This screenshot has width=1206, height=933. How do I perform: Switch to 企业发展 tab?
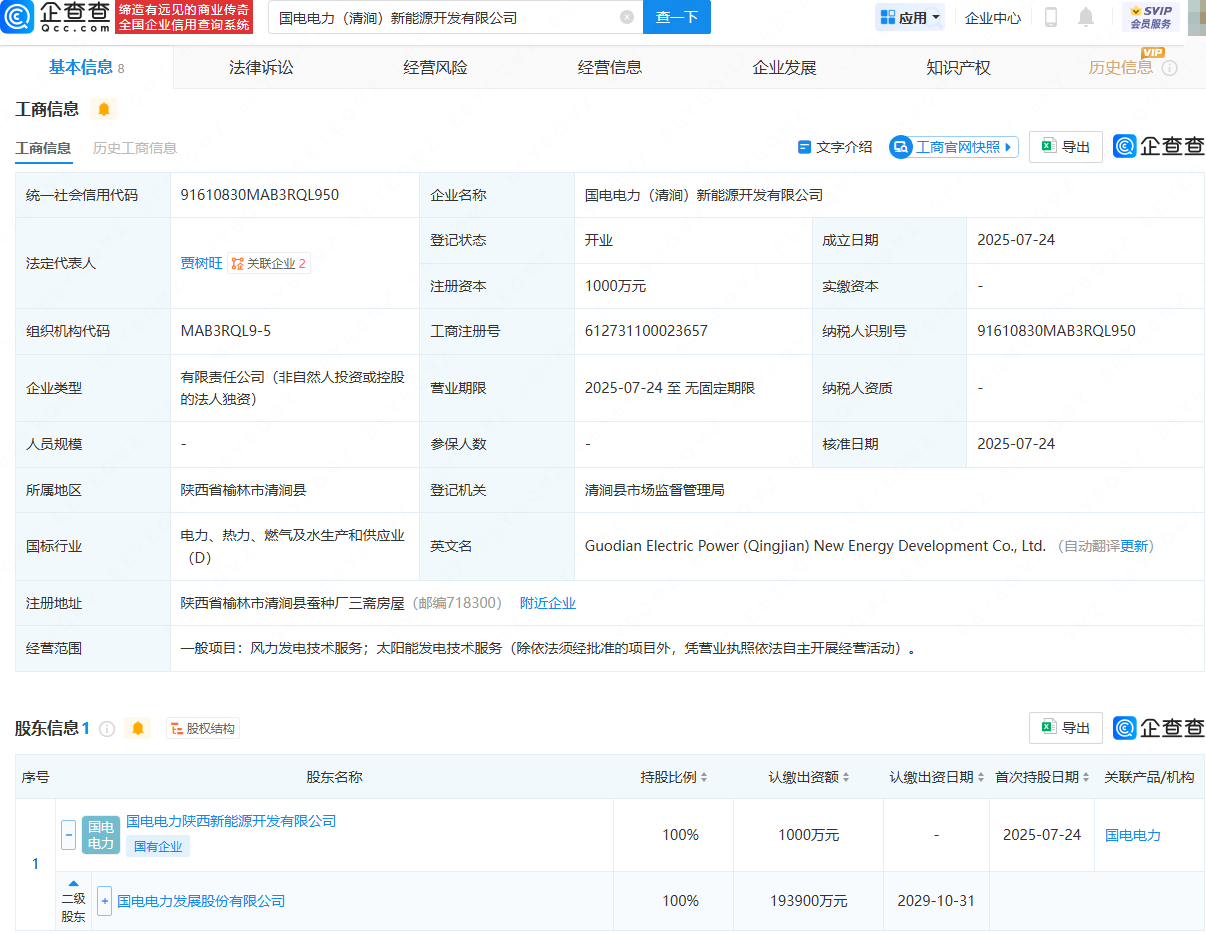pyautogui.click(x=784, y=68)
